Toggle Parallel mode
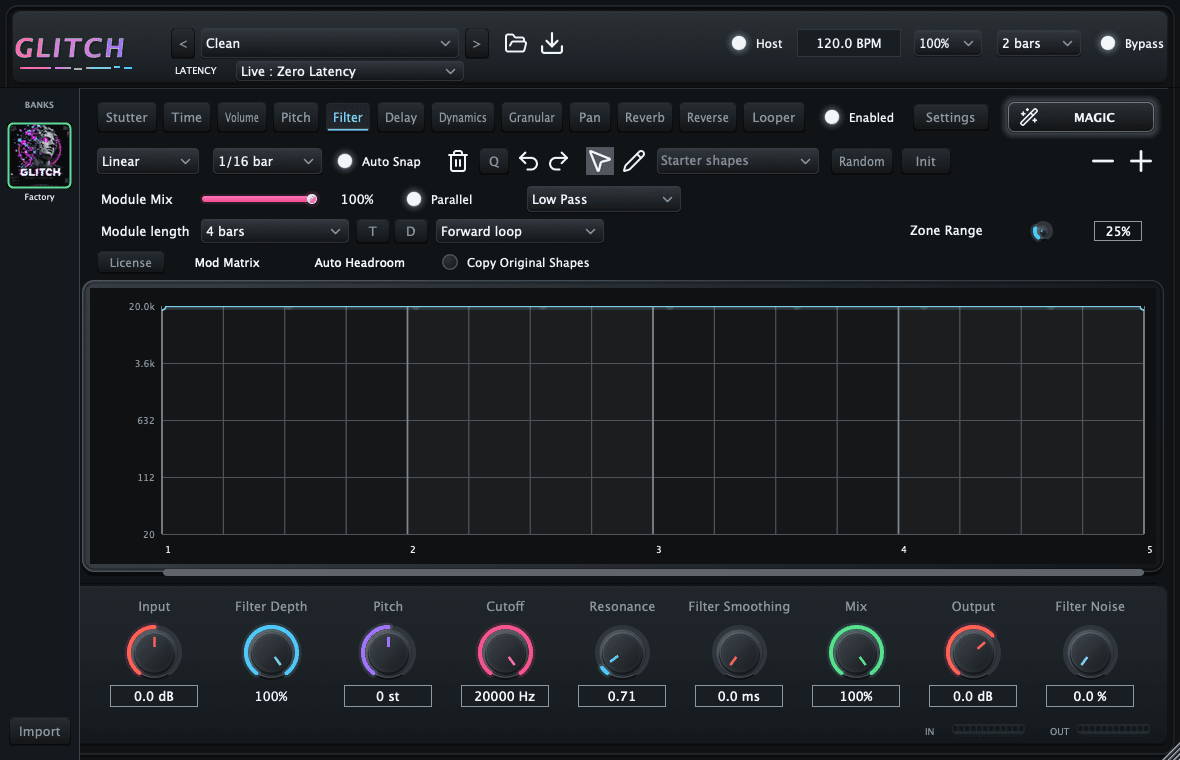 tap(414, 199)
